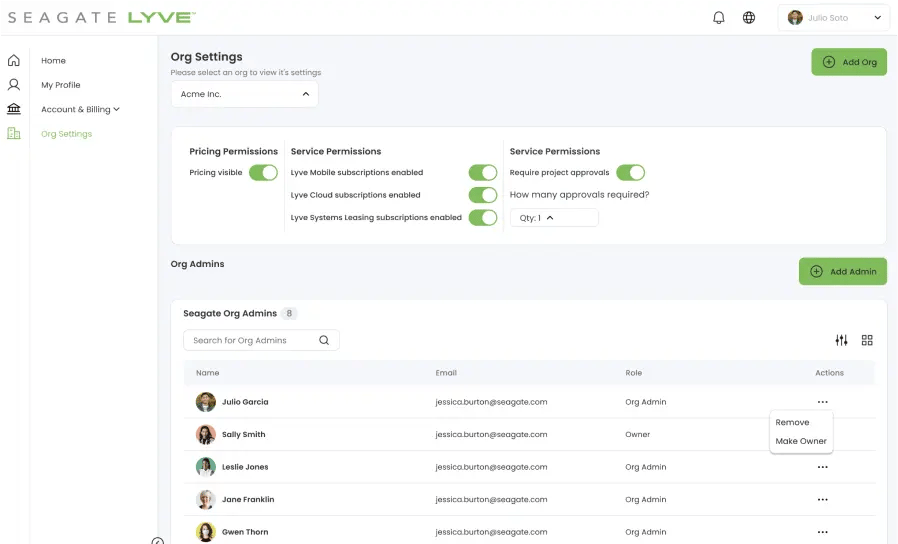Open the Julio Soto user dropdown
Image resolution: width=898 pixels, height=544 pixels.
(x=833, y=17)
